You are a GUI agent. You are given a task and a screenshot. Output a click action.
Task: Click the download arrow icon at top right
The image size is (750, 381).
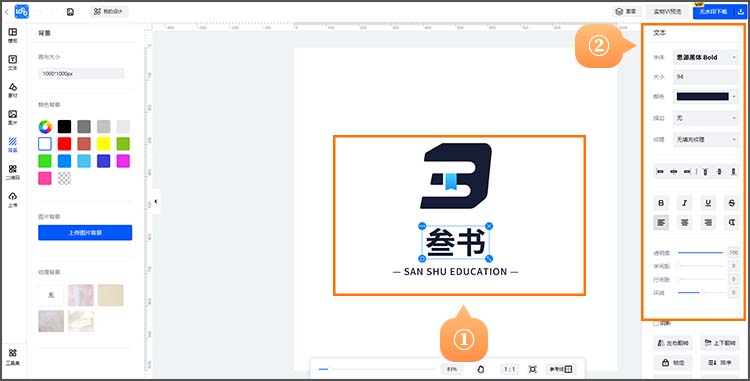click(740, 11)
